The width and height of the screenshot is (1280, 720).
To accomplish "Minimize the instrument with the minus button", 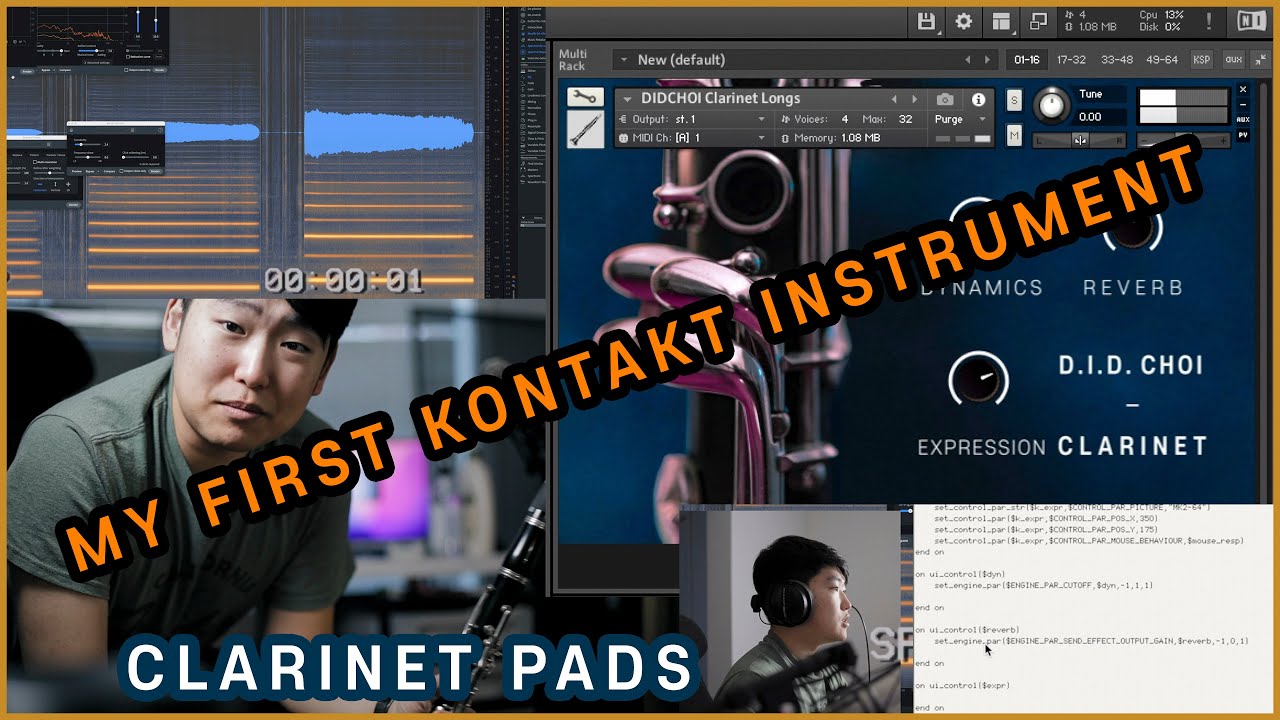I will click(1243, 104).
